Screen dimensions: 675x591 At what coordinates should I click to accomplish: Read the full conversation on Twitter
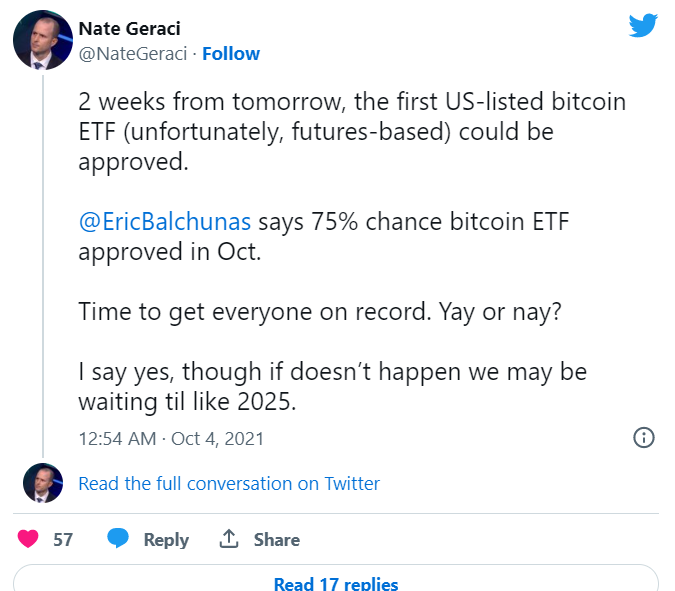pos(229,483)
